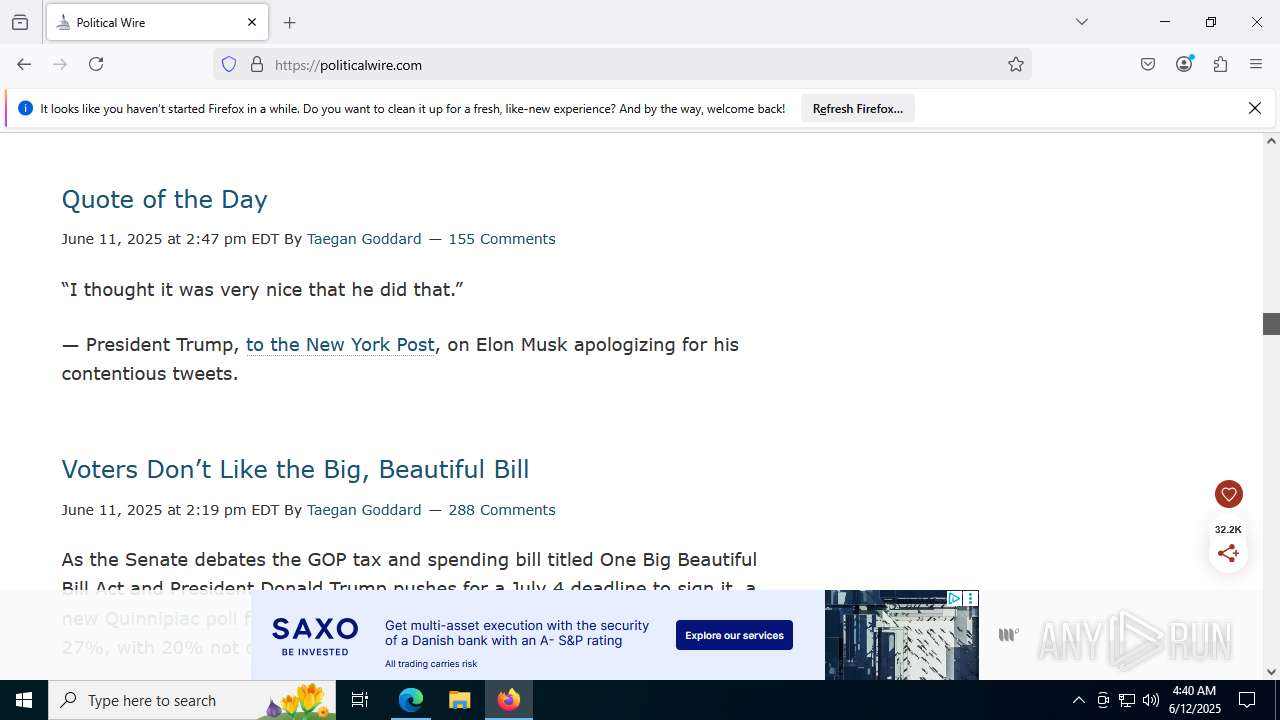Screen dimensions: 1280x720
Task: Click Explore our services ad button
Action: [x=734, y=635]
